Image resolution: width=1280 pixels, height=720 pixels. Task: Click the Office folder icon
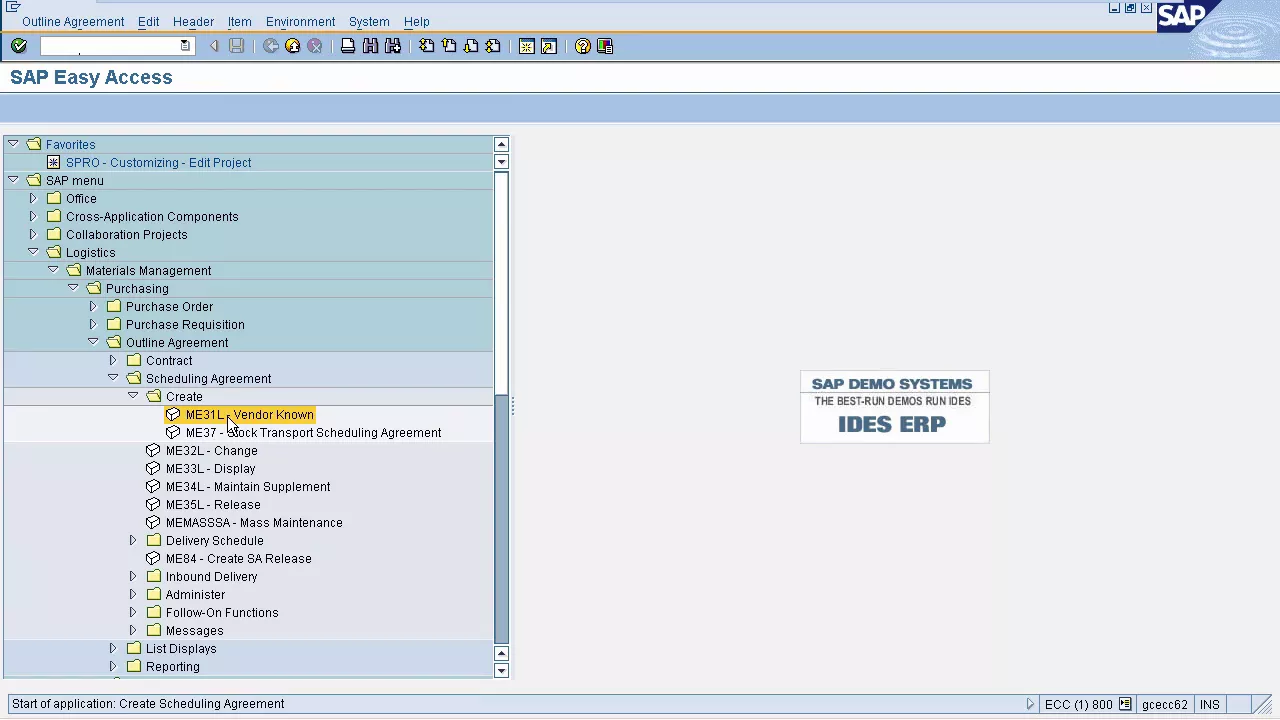click(x=54, y=198)
